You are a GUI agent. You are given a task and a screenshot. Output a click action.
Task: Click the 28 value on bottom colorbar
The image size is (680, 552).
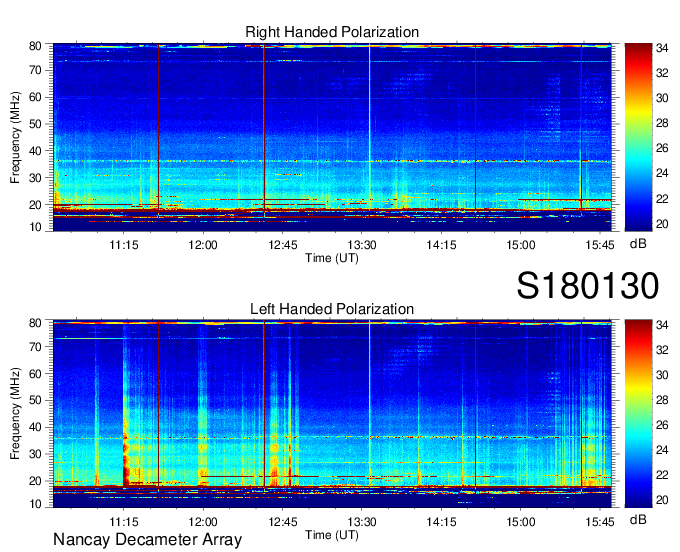pyautogui.click(x=662, y=400)
